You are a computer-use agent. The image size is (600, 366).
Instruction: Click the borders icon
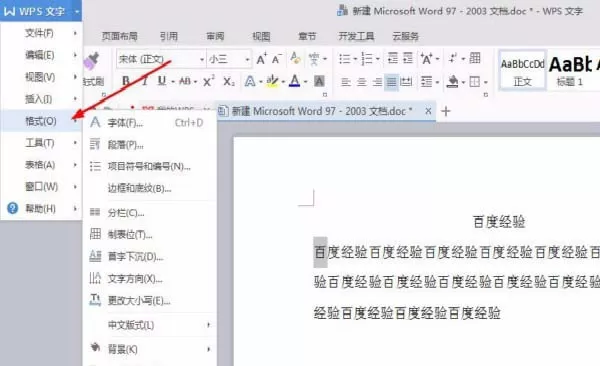click(x=475, y=82)
